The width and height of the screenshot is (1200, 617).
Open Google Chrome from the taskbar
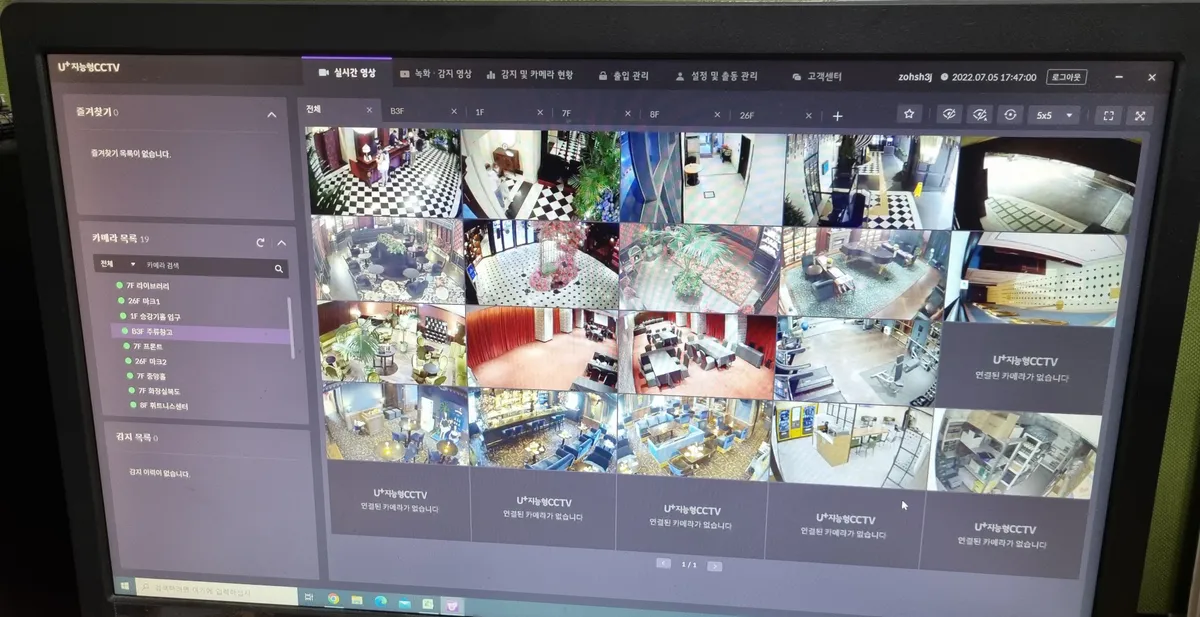(x=333, y=599)
